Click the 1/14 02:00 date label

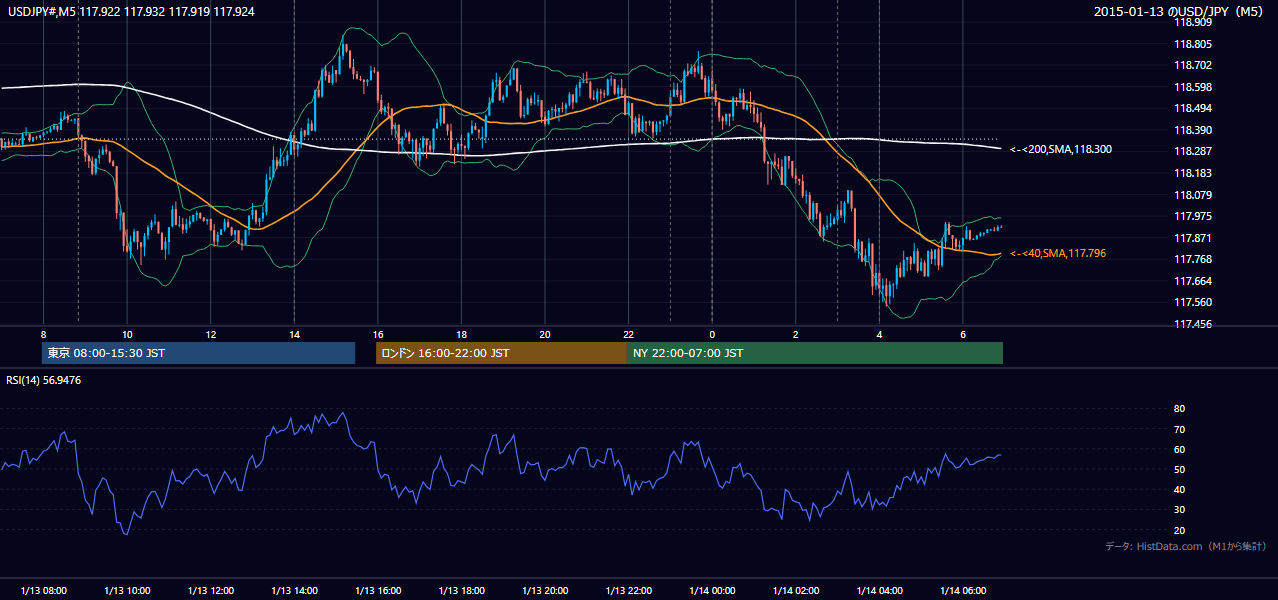(x=795, y=590)
